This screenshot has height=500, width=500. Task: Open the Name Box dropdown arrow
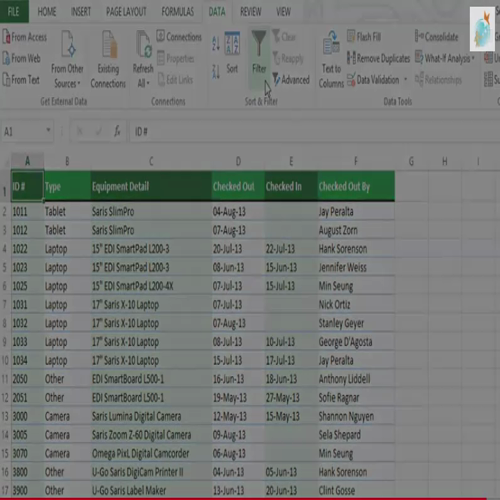pyautogui.click(x=49, y=130)
